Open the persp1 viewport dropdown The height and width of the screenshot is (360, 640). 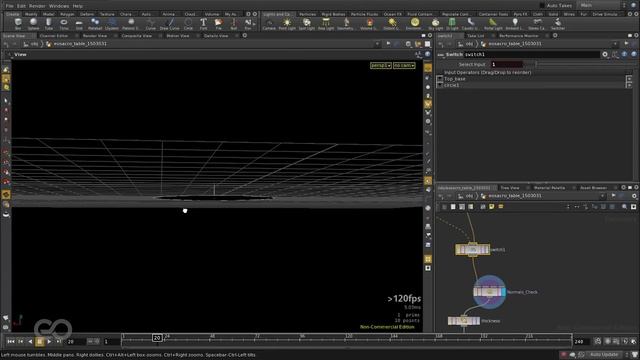[x=381, y=65]
